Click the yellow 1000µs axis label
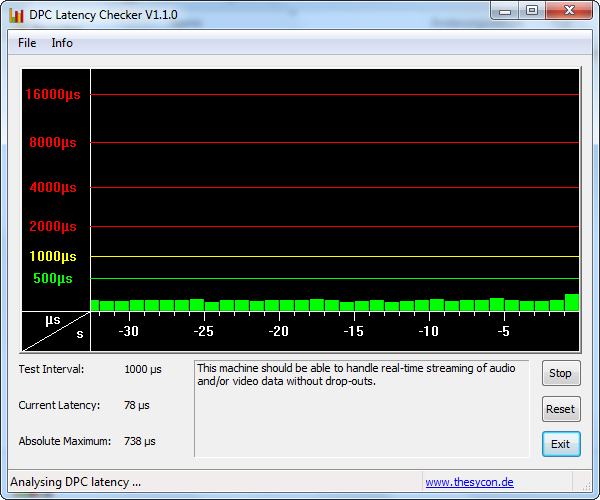The width and height of the screenshot is (600, 500). (53, 256)
